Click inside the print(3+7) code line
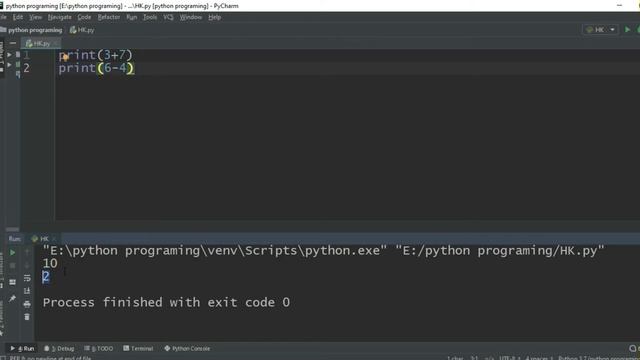 click(x=96, y=55)
